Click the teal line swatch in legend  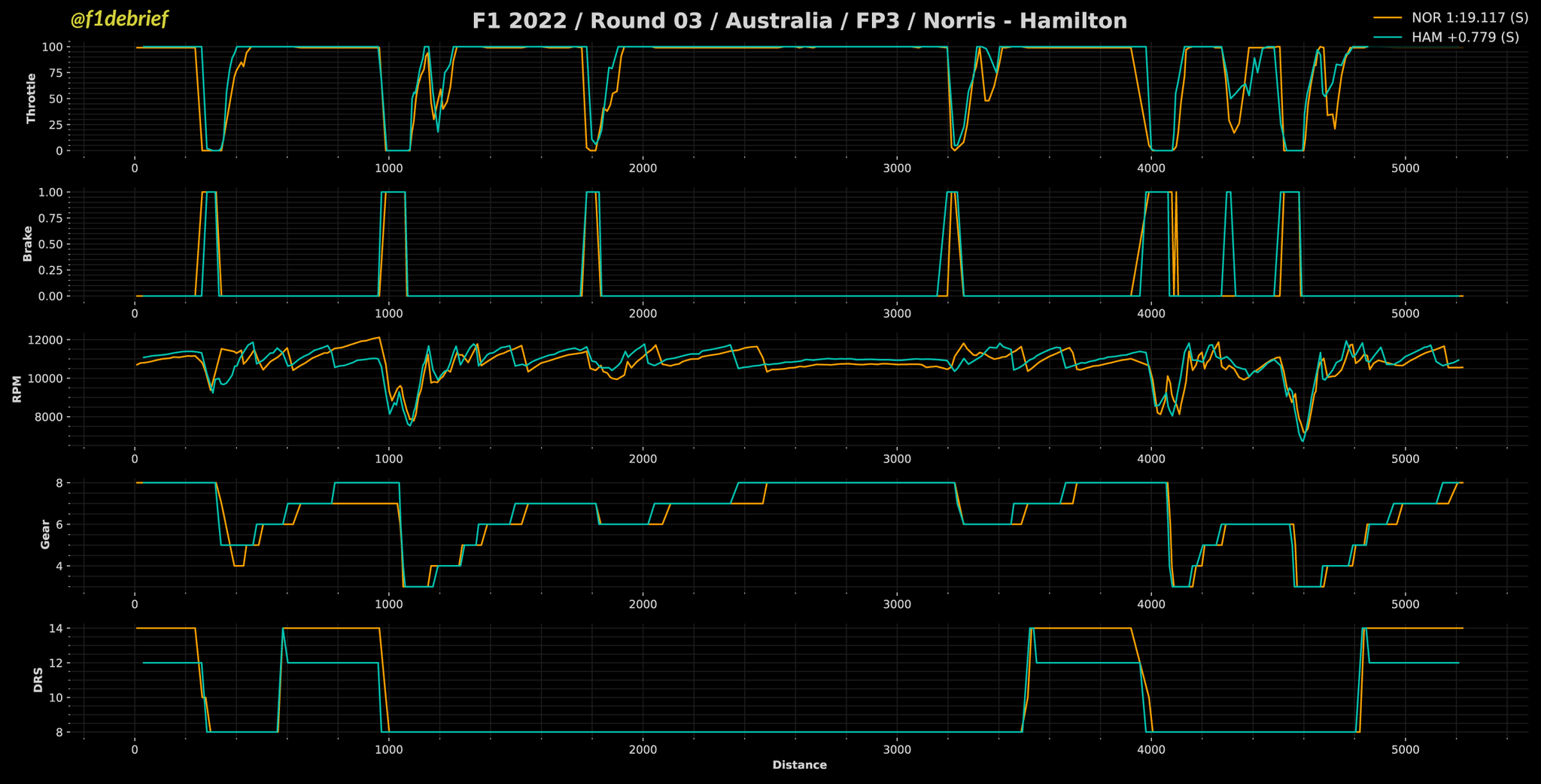click(1388, 37)
